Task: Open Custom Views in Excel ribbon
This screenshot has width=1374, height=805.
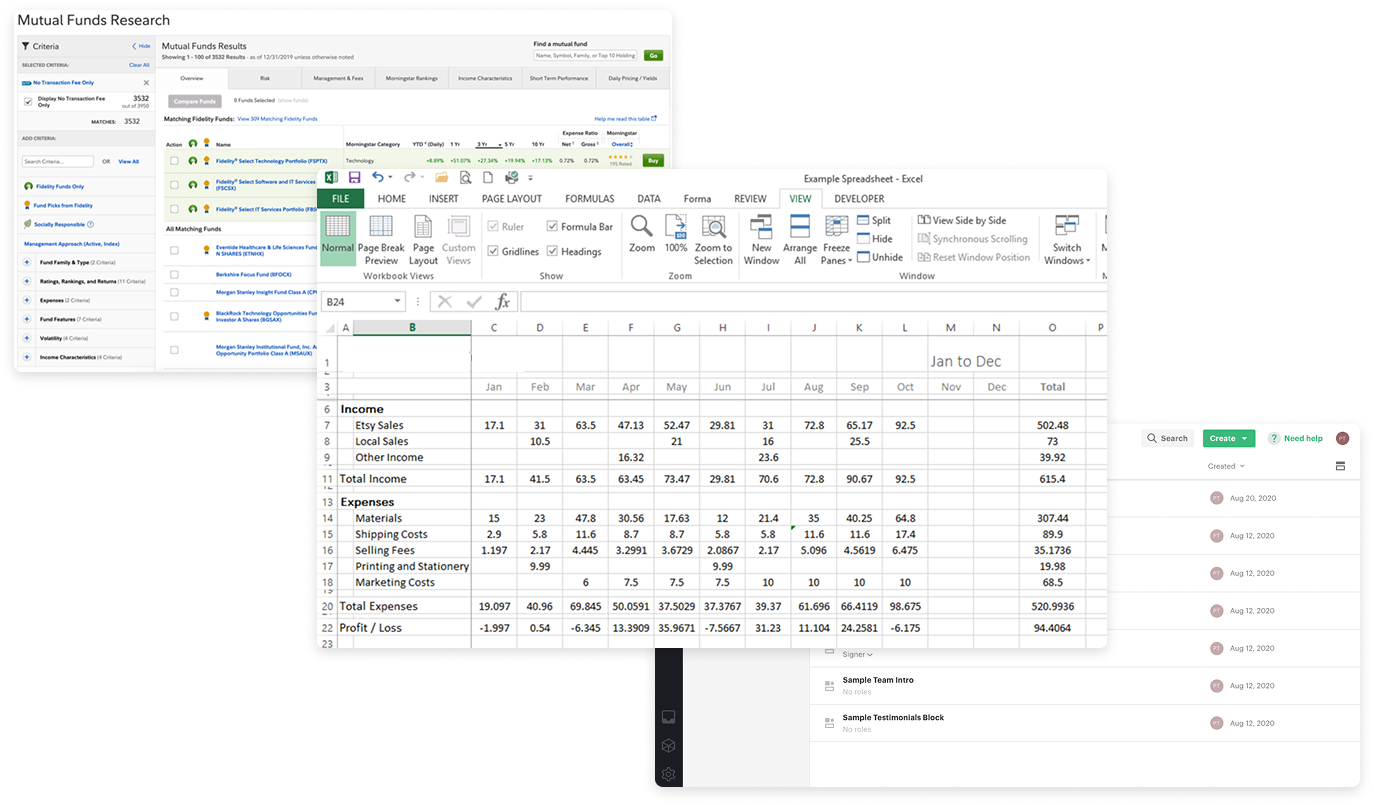Action: point(459,238)
